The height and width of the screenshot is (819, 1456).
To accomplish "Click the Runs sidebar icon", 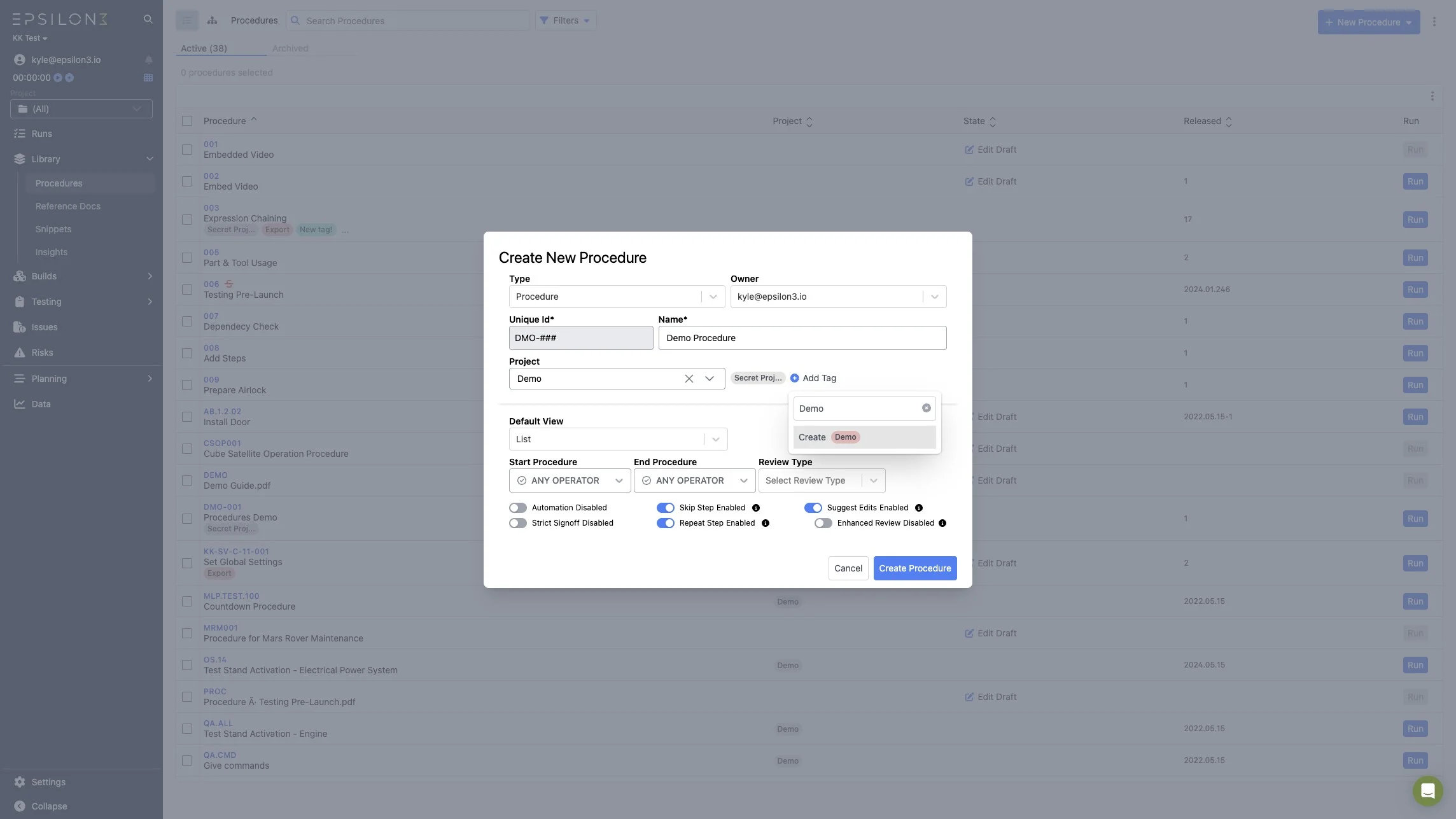I will [20, 134].
